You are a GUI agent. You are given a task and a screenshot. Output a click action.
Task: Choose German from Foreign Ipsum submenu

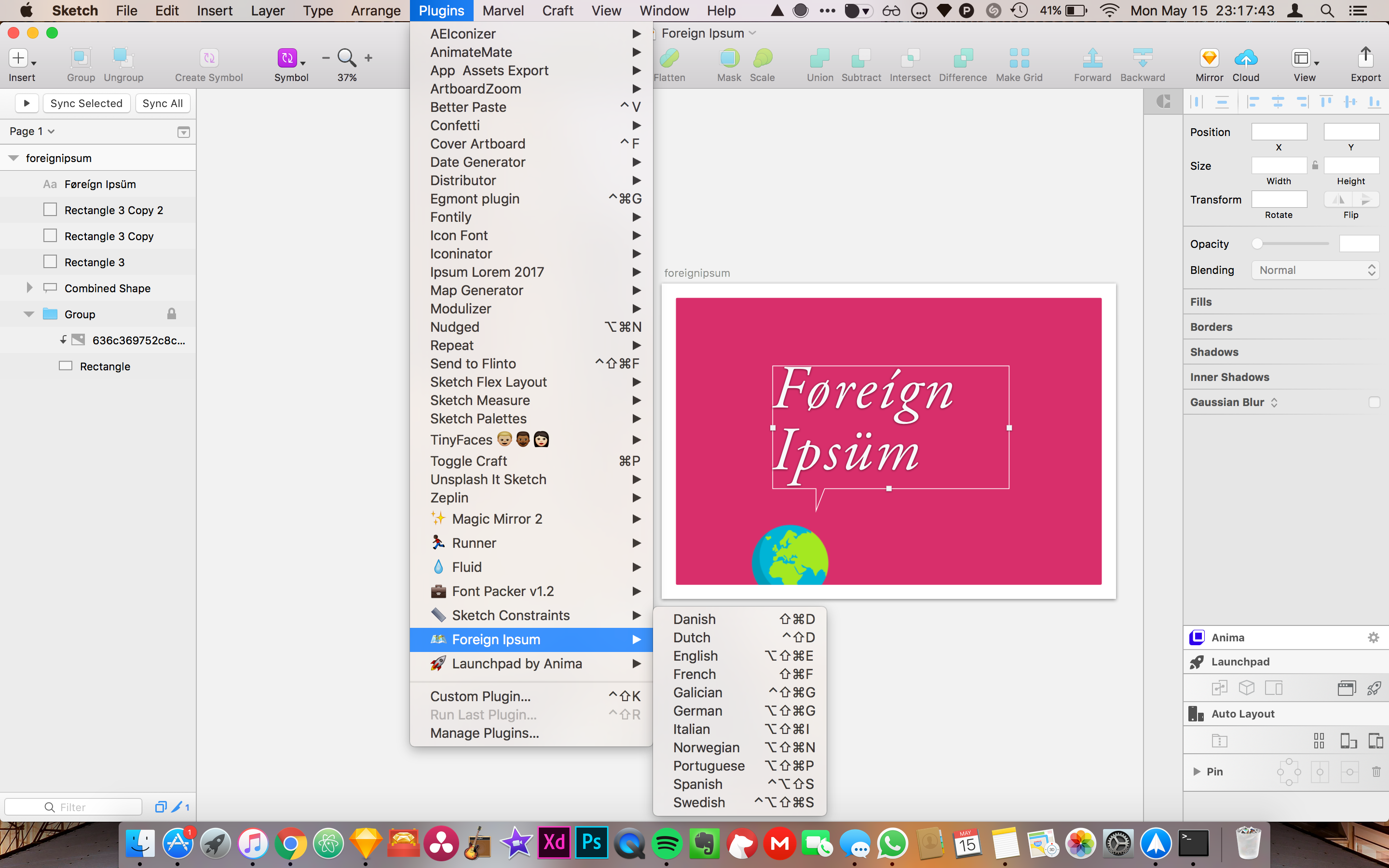pyautogui.click(x=697, y=711)
